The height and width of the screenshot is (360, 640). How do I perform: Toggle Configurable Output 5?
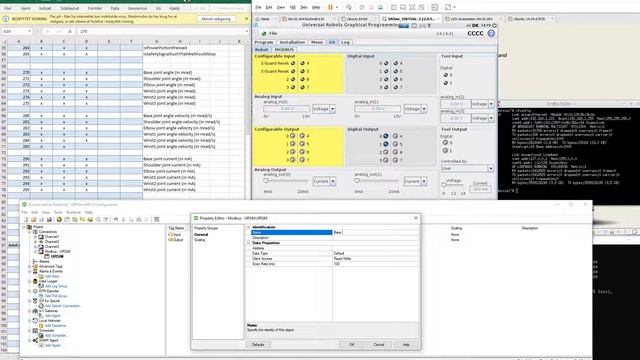[x=302, y=144]
